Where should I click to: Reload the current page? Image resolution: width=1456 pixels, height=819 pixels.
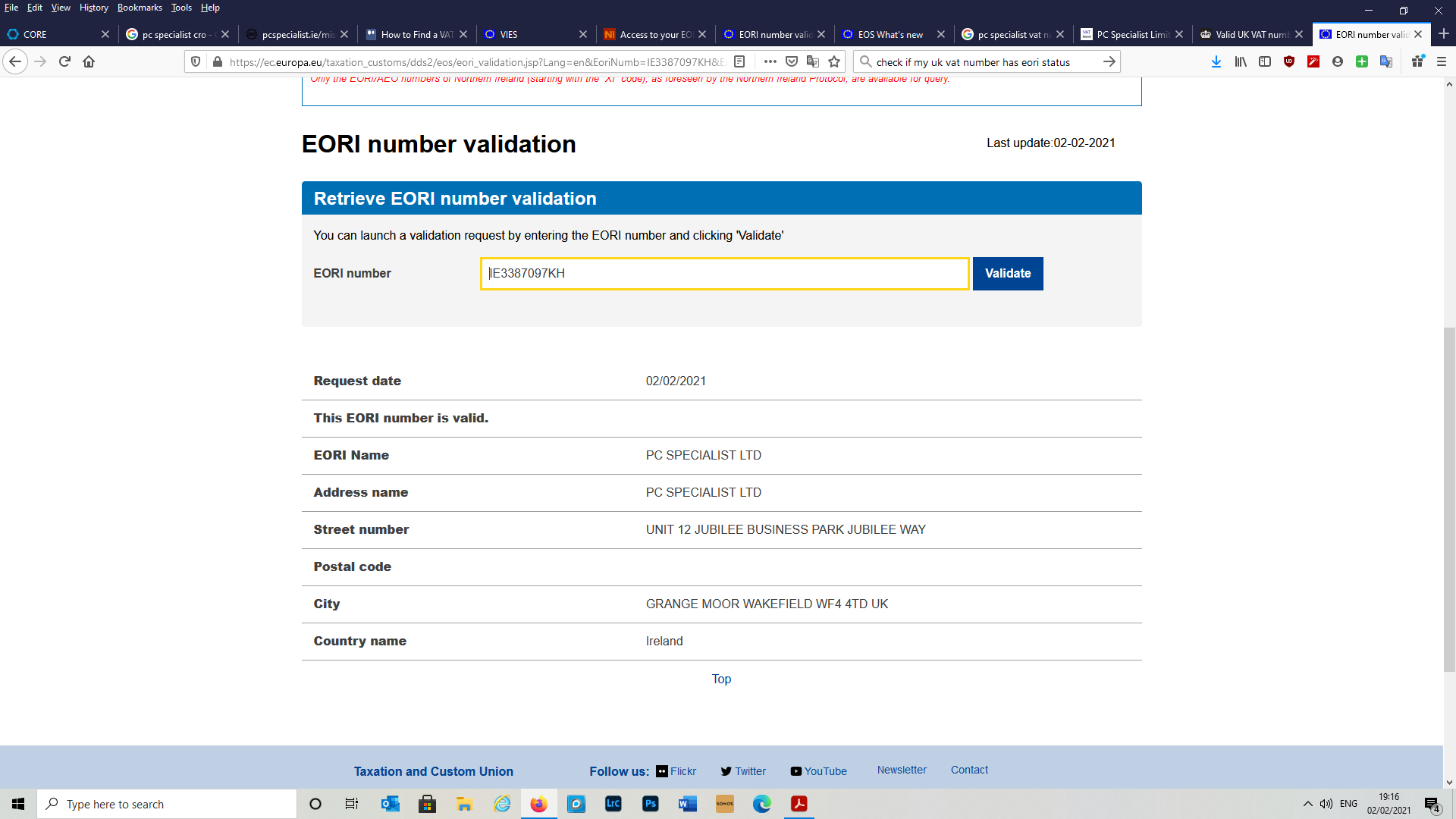click(x=64, y=61)
